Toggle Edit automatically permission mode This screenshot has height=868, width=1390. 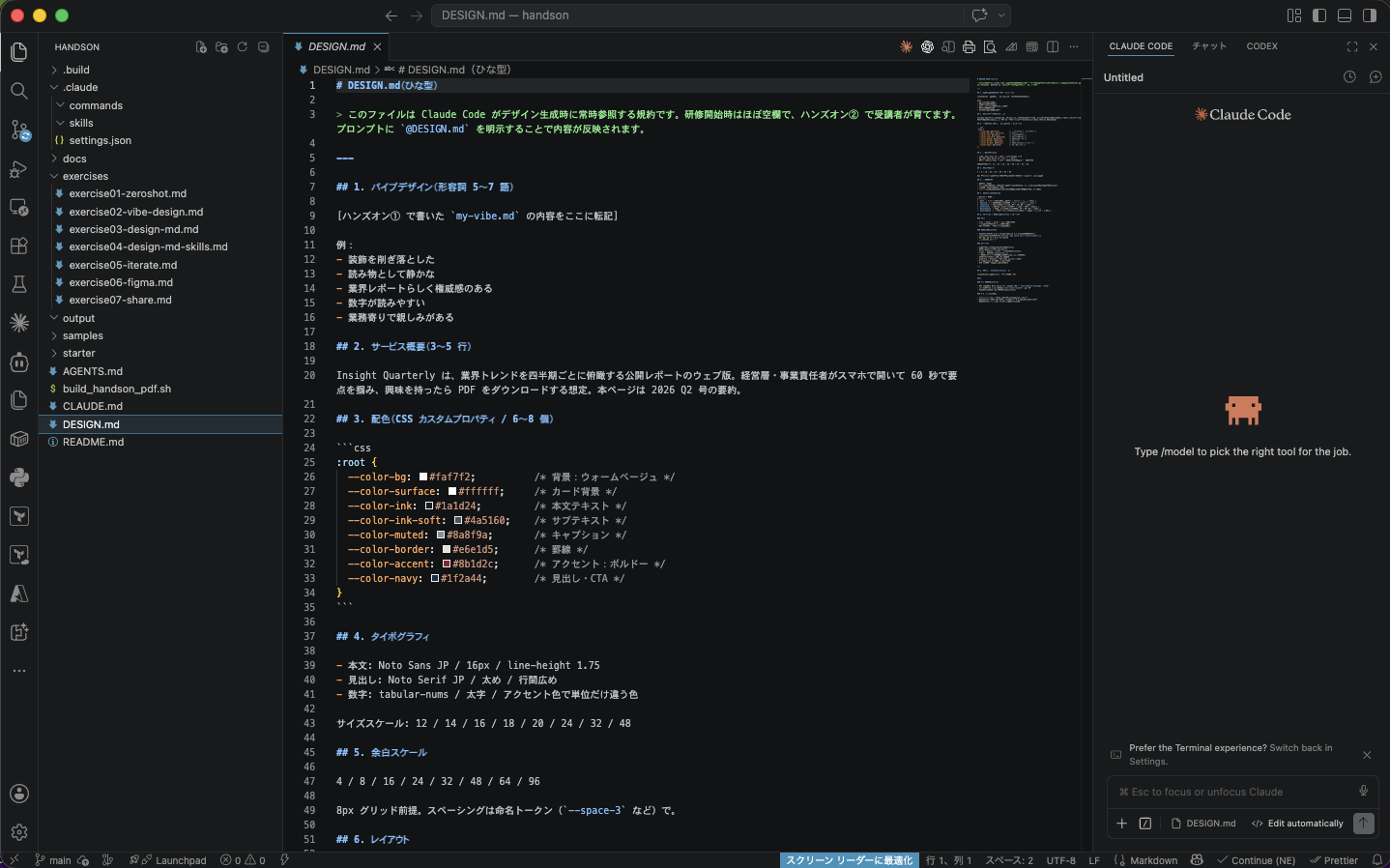click(x=1297, y=824)
